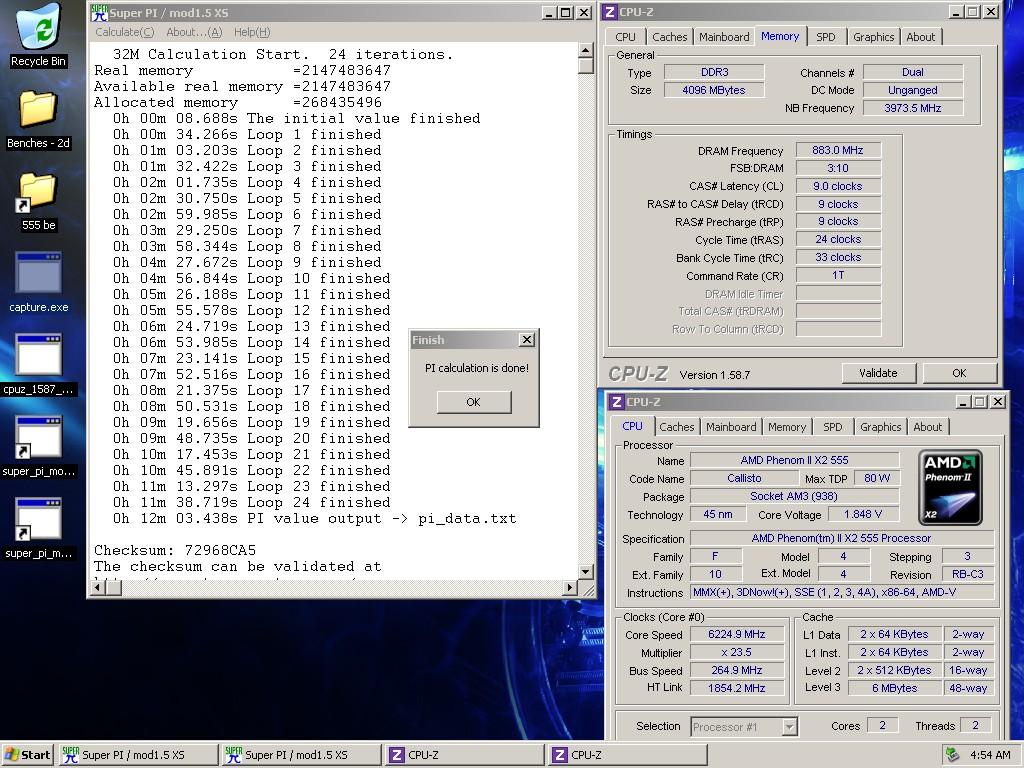Viewport: 1024px width, 768px height.
Task: Open the Recycle Bin desktop icon
Action: [38, 34]
